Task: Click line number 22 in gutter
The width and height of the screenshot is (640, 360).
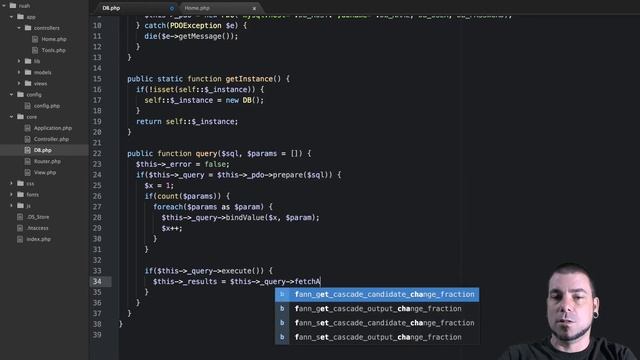Action: pos(97,153)
